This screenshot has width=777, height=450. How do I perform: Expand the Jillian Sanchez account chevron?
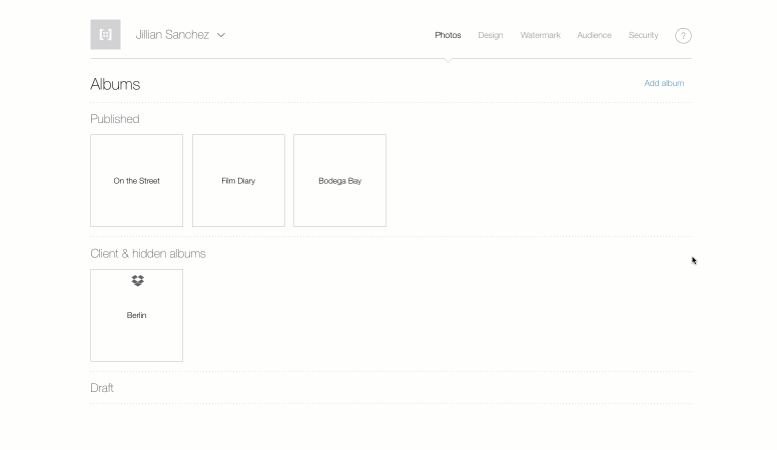pyautogui.click(x=221, y=35)
